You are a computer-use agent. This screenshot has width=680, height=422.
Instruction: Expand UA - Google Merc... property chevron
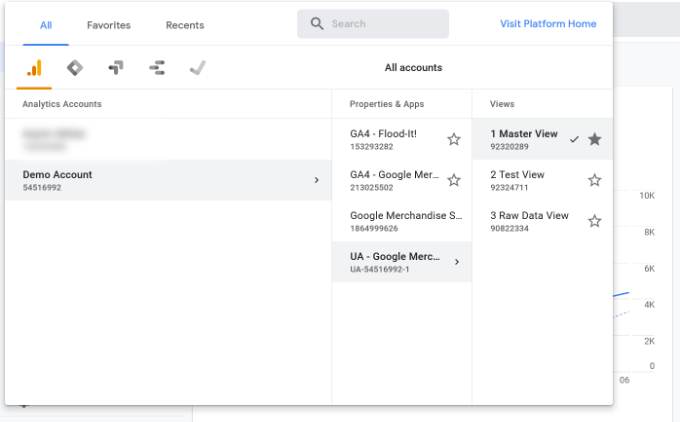(x=457, y=262)
